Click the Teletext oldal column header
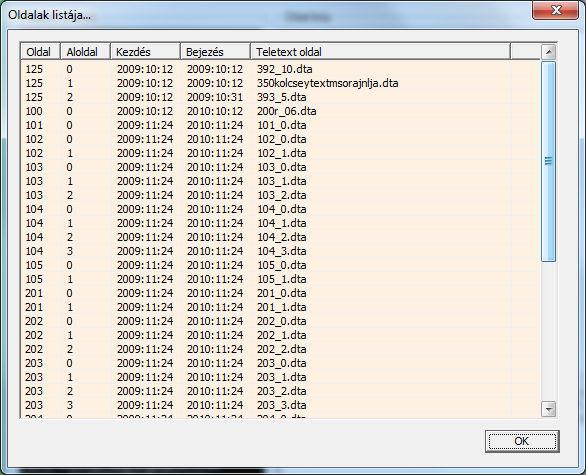 (x=380, y=52)
